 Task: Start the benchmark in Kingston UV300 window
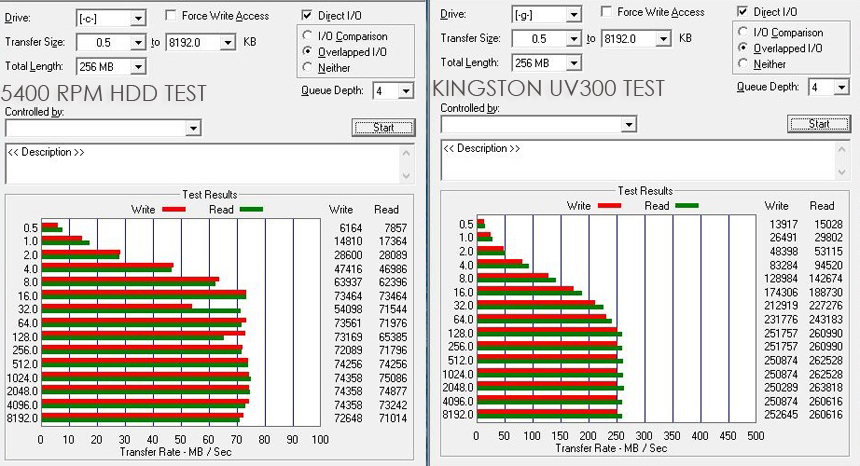pos(819,124)
